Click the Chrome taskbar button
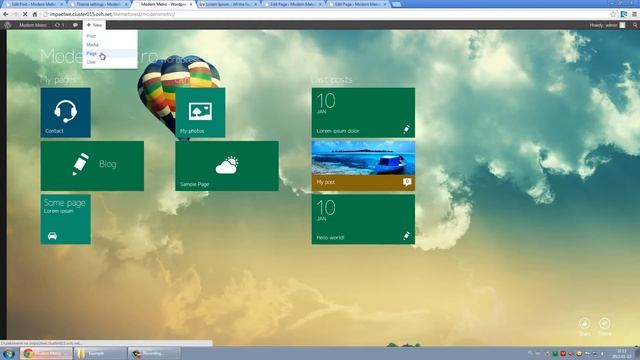The width and height of the screenshot is (640, 360). click(x=46, y=353)
